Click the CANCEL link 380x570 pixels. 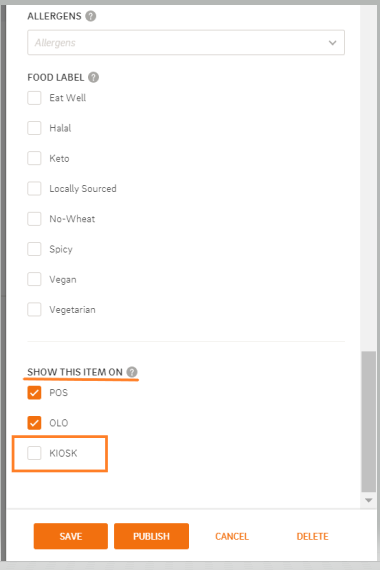click(x=232, y=537)
